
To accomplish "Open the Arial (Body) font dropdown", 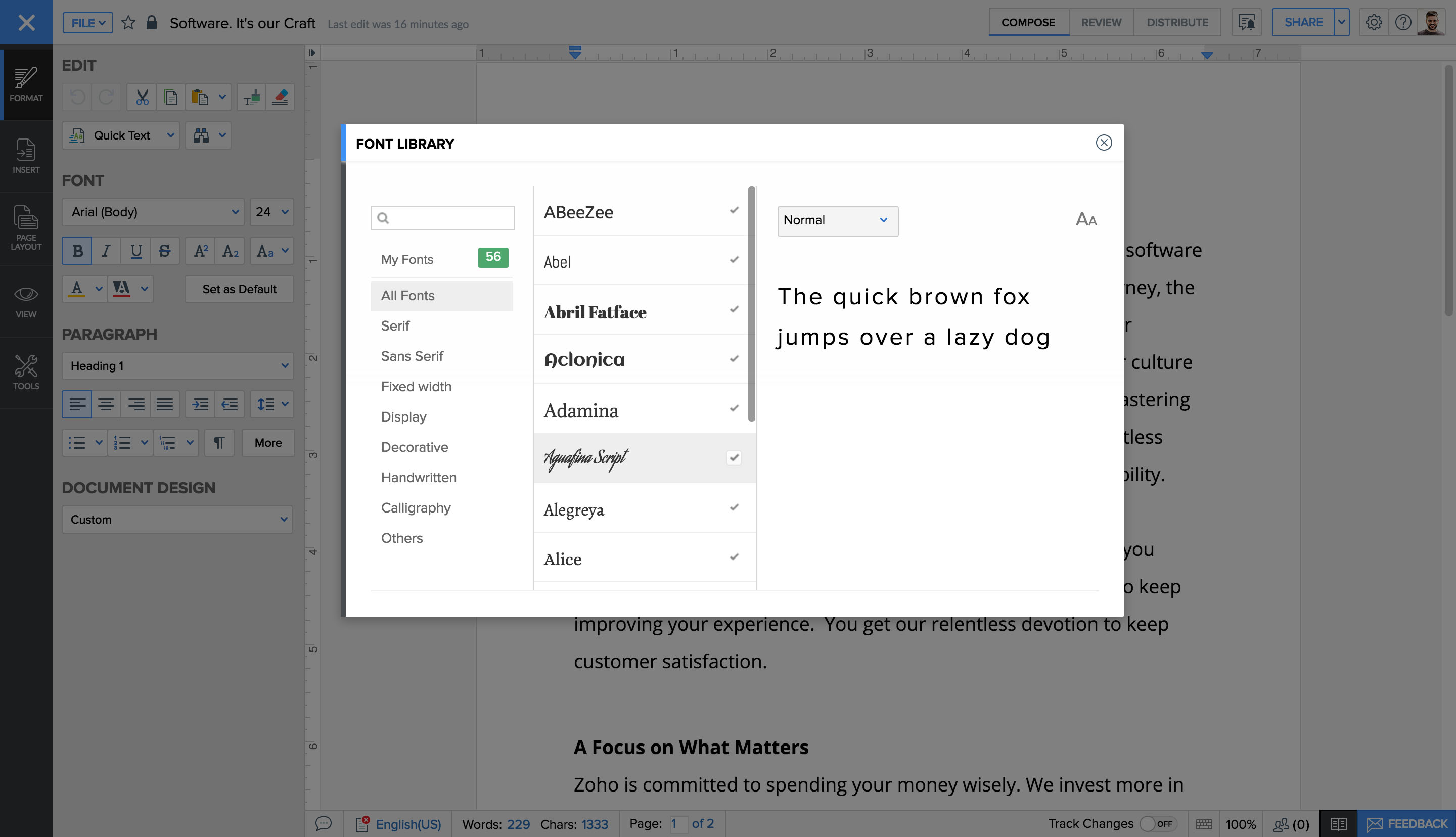I will [153, 212].
